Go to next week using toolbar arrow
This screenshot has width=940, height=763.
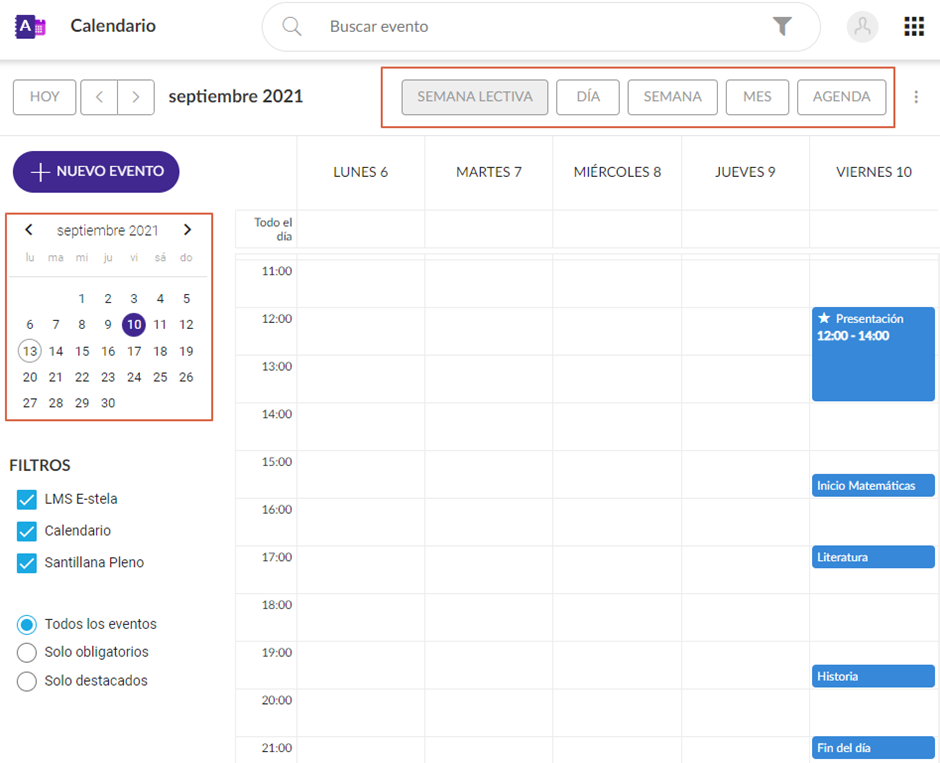tap(136, 97)
